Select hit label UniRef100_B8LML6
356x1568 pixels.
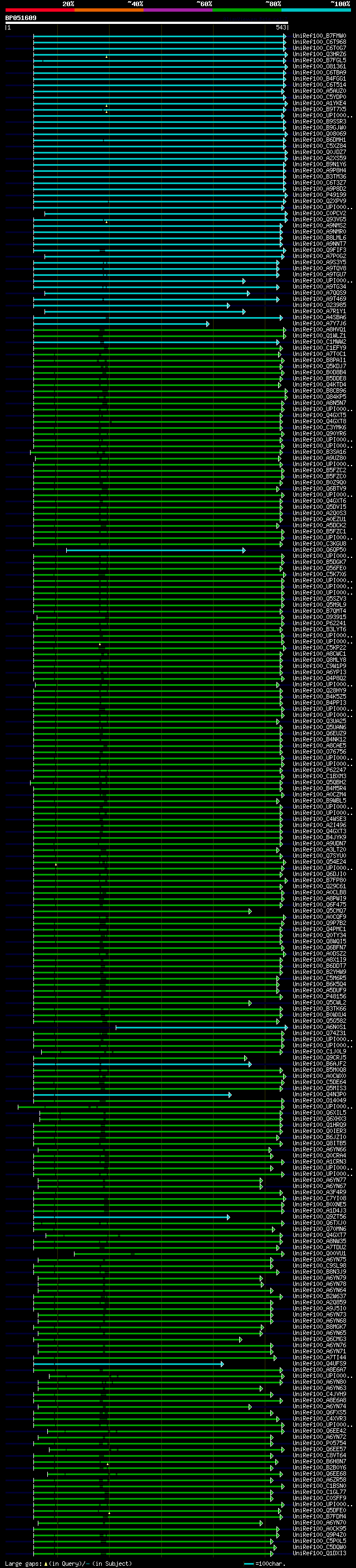[319, 238]
